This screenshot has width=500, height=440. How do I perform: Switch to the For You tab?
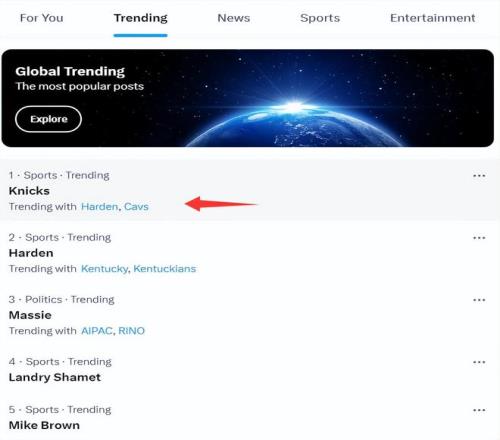click(x=42, y=18)
